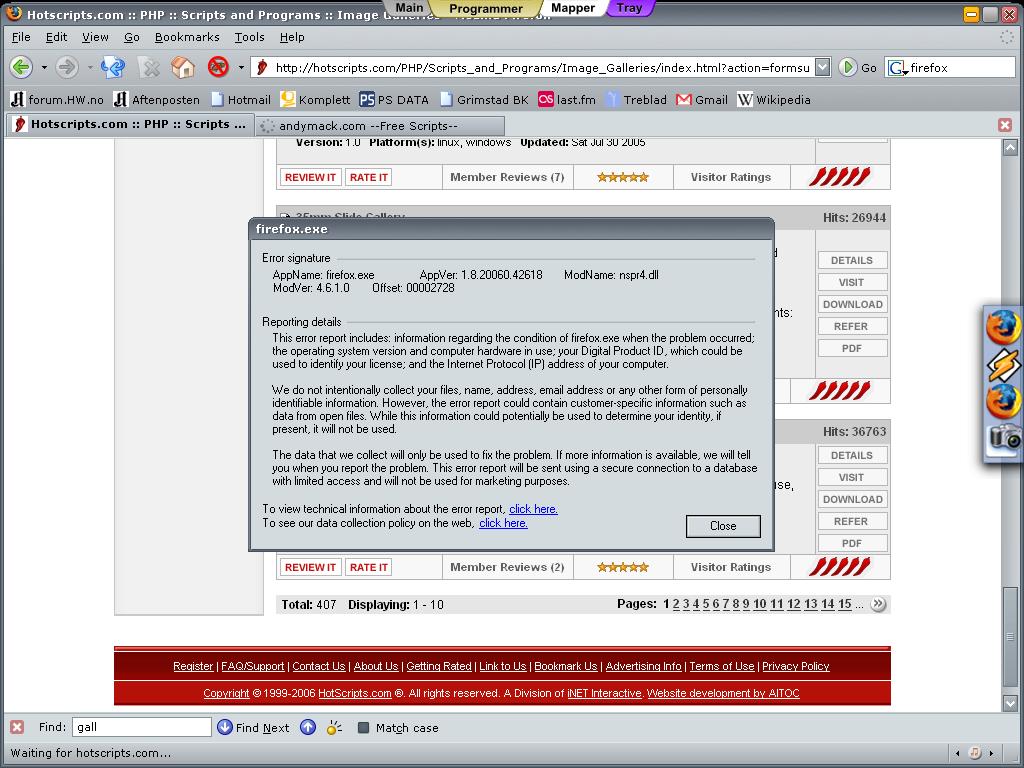Open the adblock icon dropdown arrow
The height and width of the screenshot is (768, 1024).
pyautogui.click(x=241, y=67)
